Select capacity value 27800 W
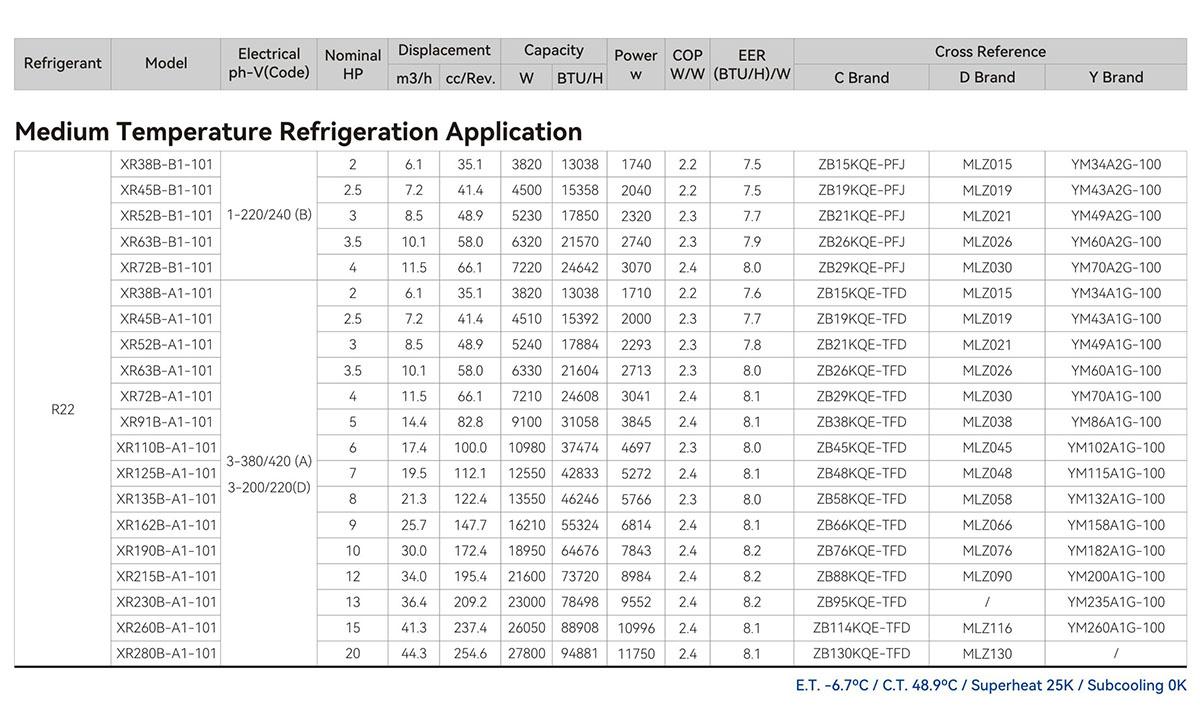This screenshot has height=710, width=1200. pyautogui.click(x=526, y=654)
